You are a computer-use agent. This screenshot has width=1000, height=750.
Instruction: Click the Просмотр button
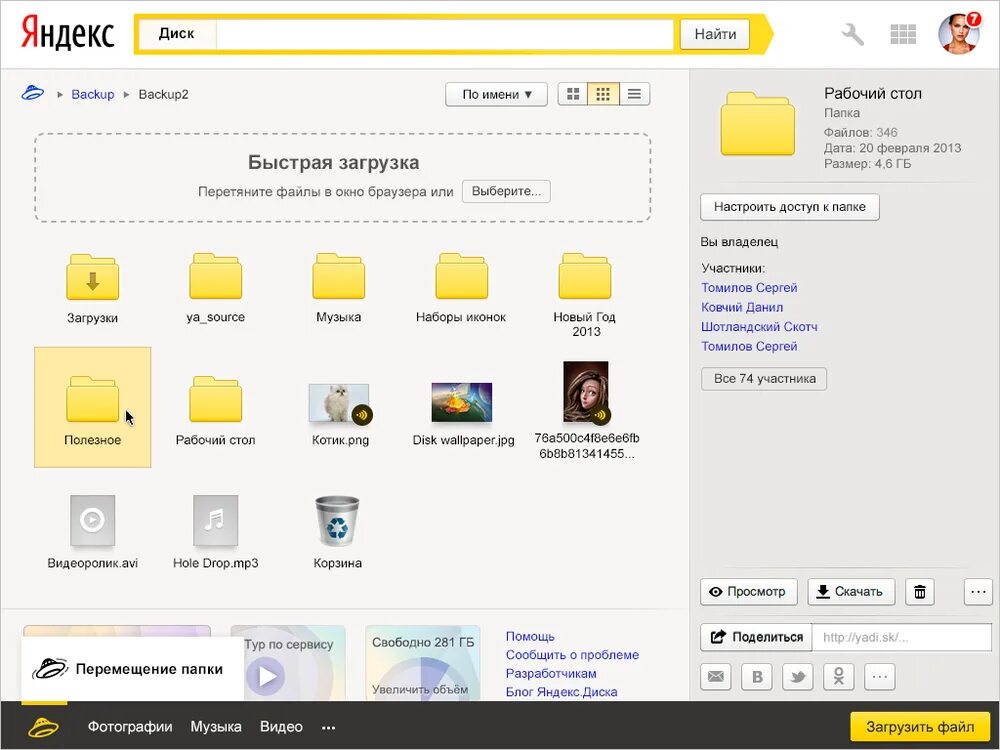pos(748,592)
